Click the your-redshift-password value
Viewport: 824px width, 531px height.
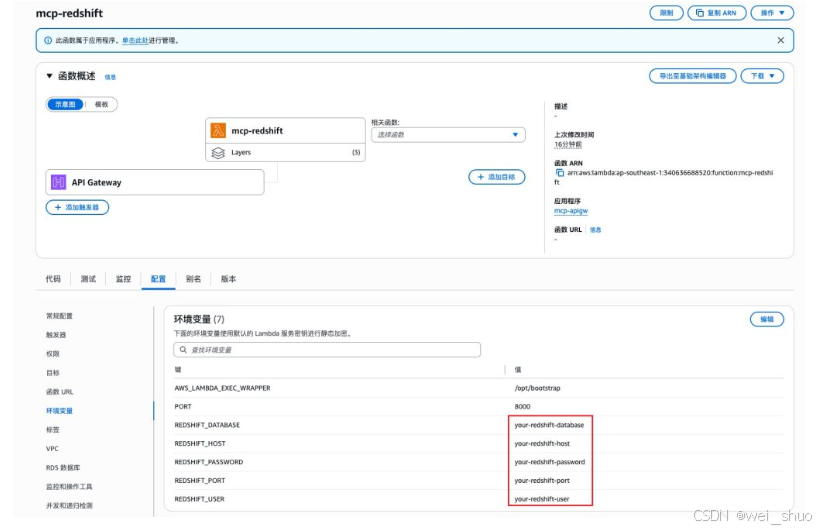550,462
